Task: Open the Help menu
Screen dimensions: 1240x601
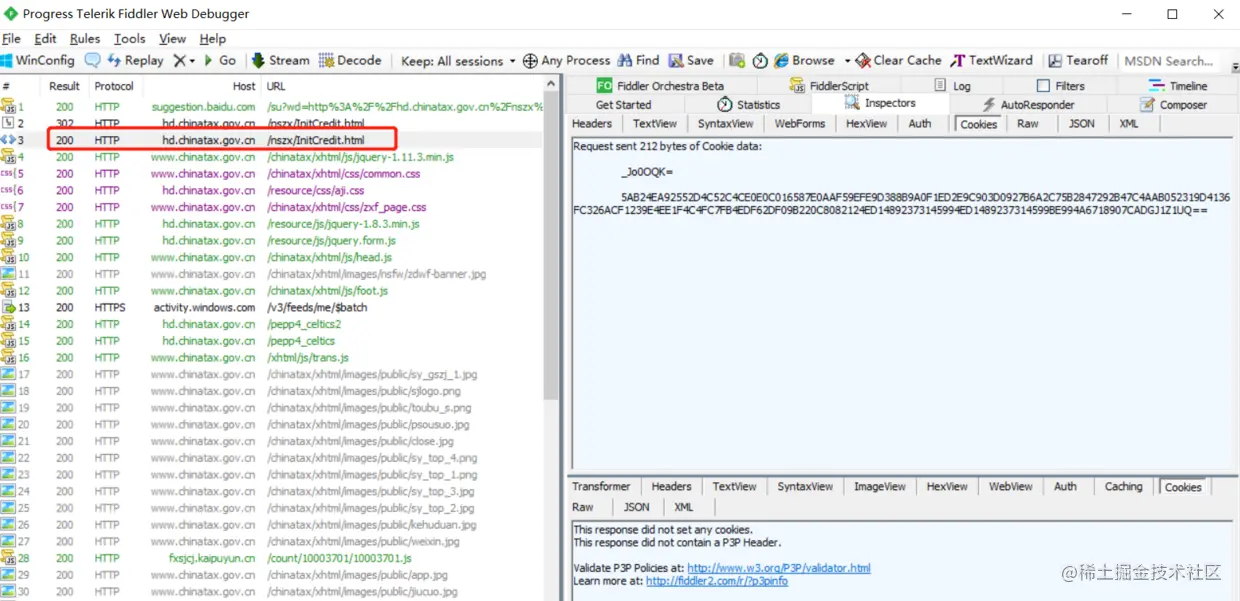Action: point(212,39)
